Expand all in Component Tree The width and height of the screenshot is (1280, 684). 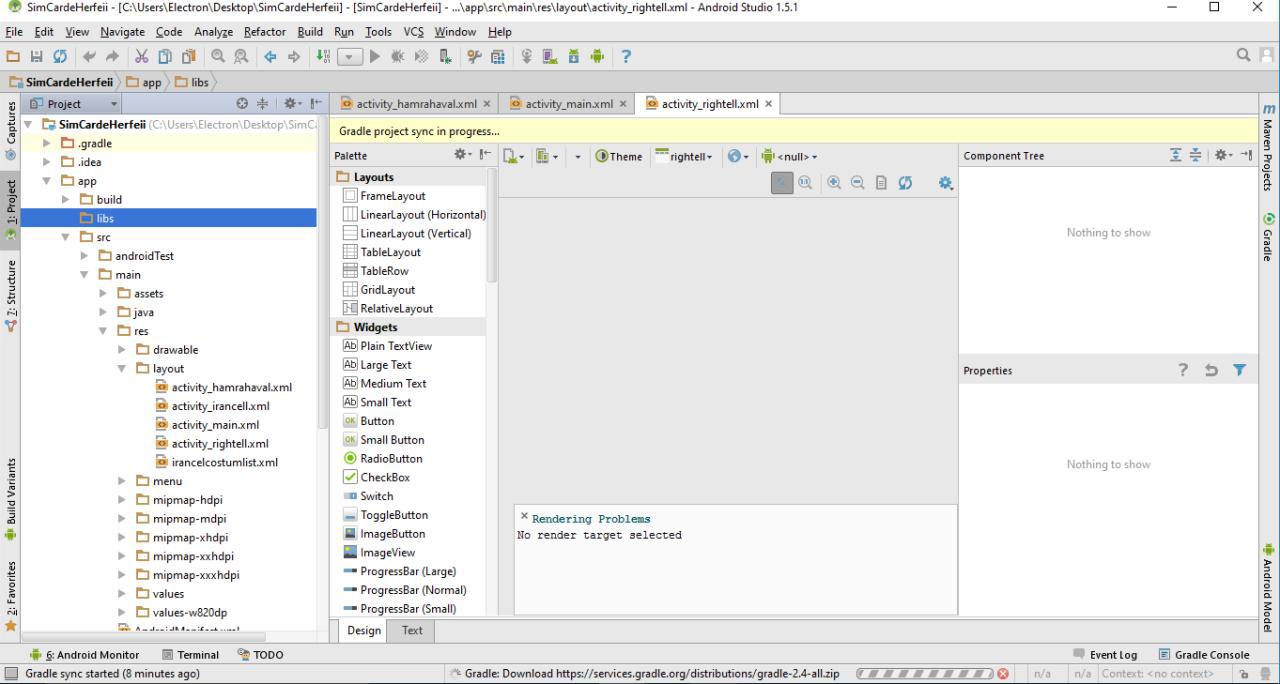(1175, 155)
